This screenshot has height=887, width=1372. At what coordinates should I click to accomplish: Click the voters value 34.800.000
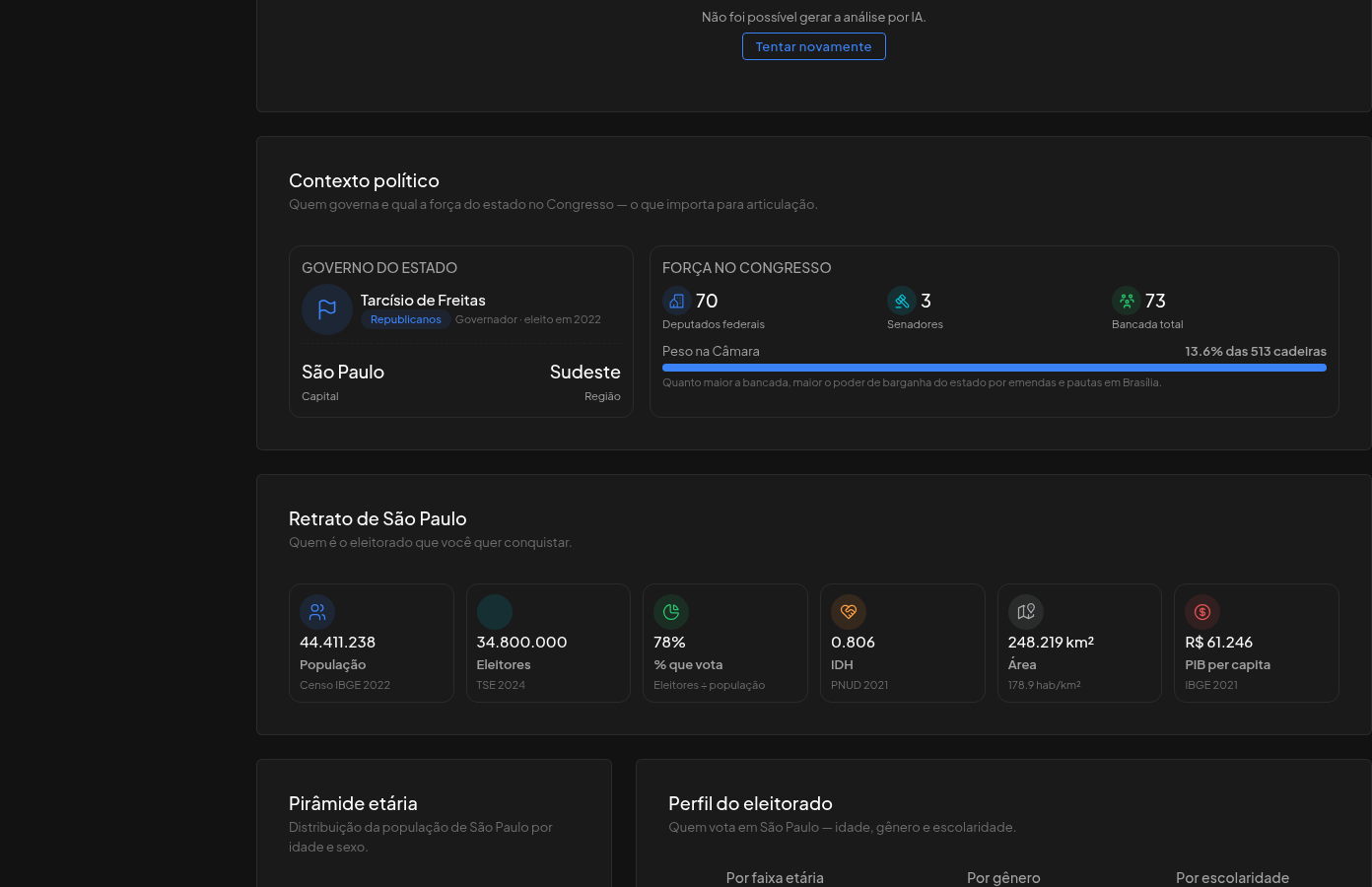[x=522, y=642]
